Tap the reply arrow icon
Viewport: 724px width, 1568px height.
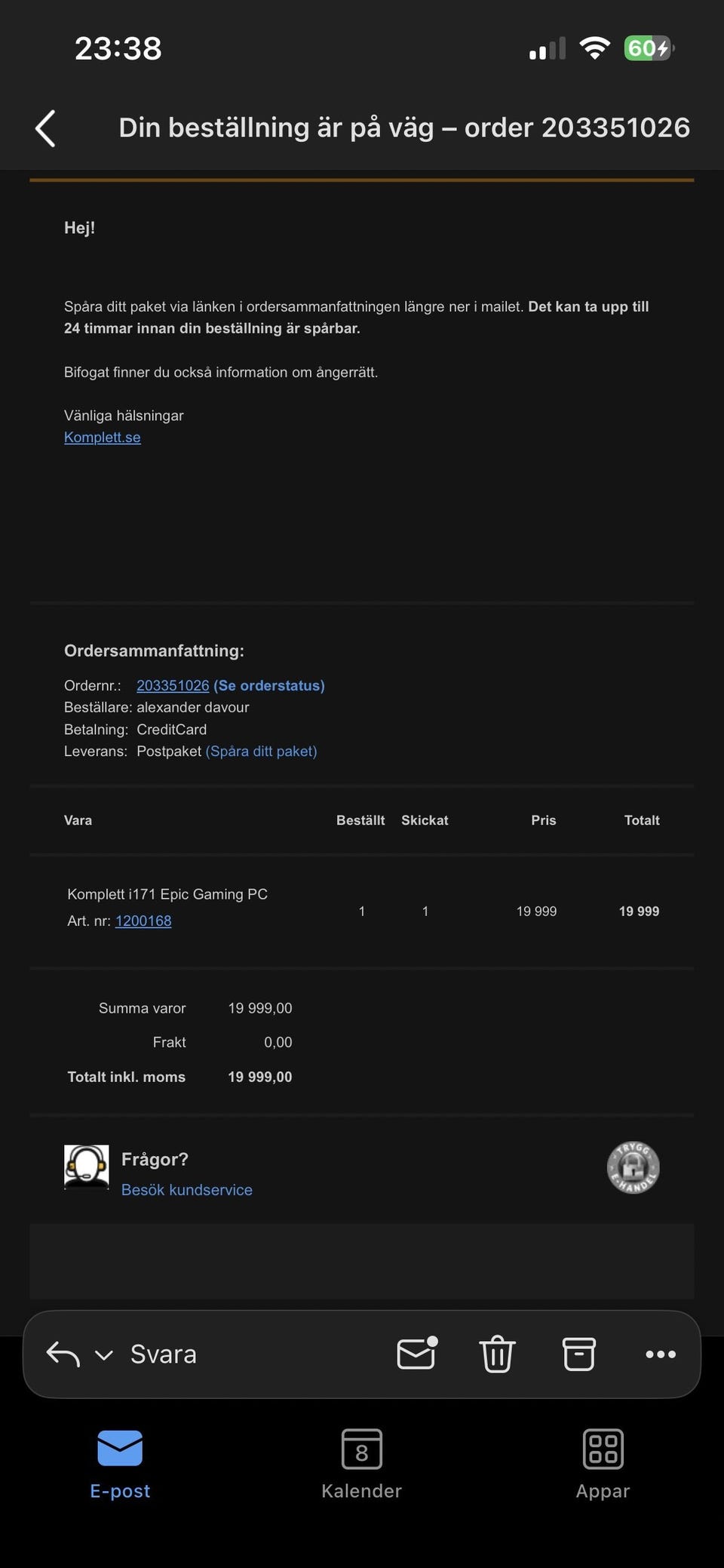[x=63, y=1354]
